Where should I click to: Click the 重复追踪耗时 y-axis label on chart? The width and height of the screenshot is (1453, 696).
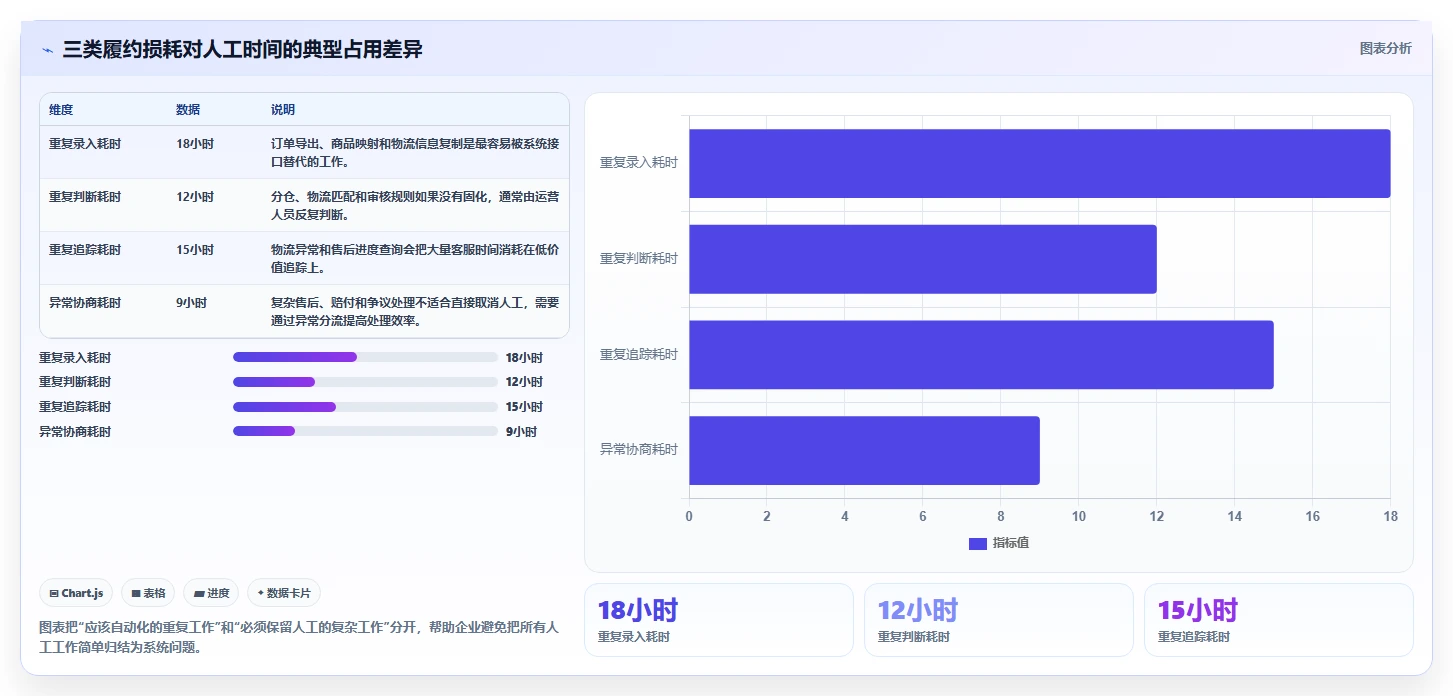[x=638, y=355]
